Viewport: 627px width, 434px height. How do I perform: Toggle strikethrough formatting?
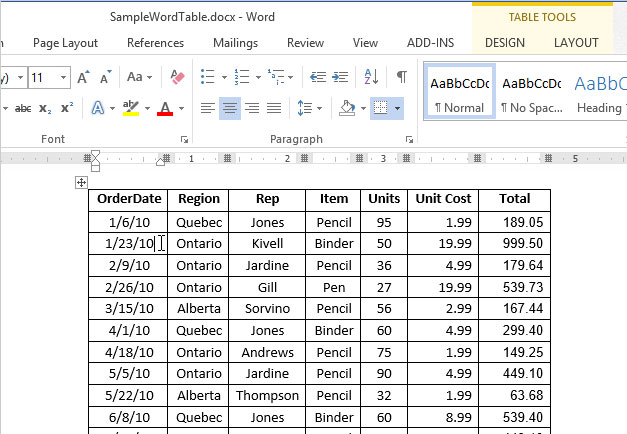[x=23, y=108]
